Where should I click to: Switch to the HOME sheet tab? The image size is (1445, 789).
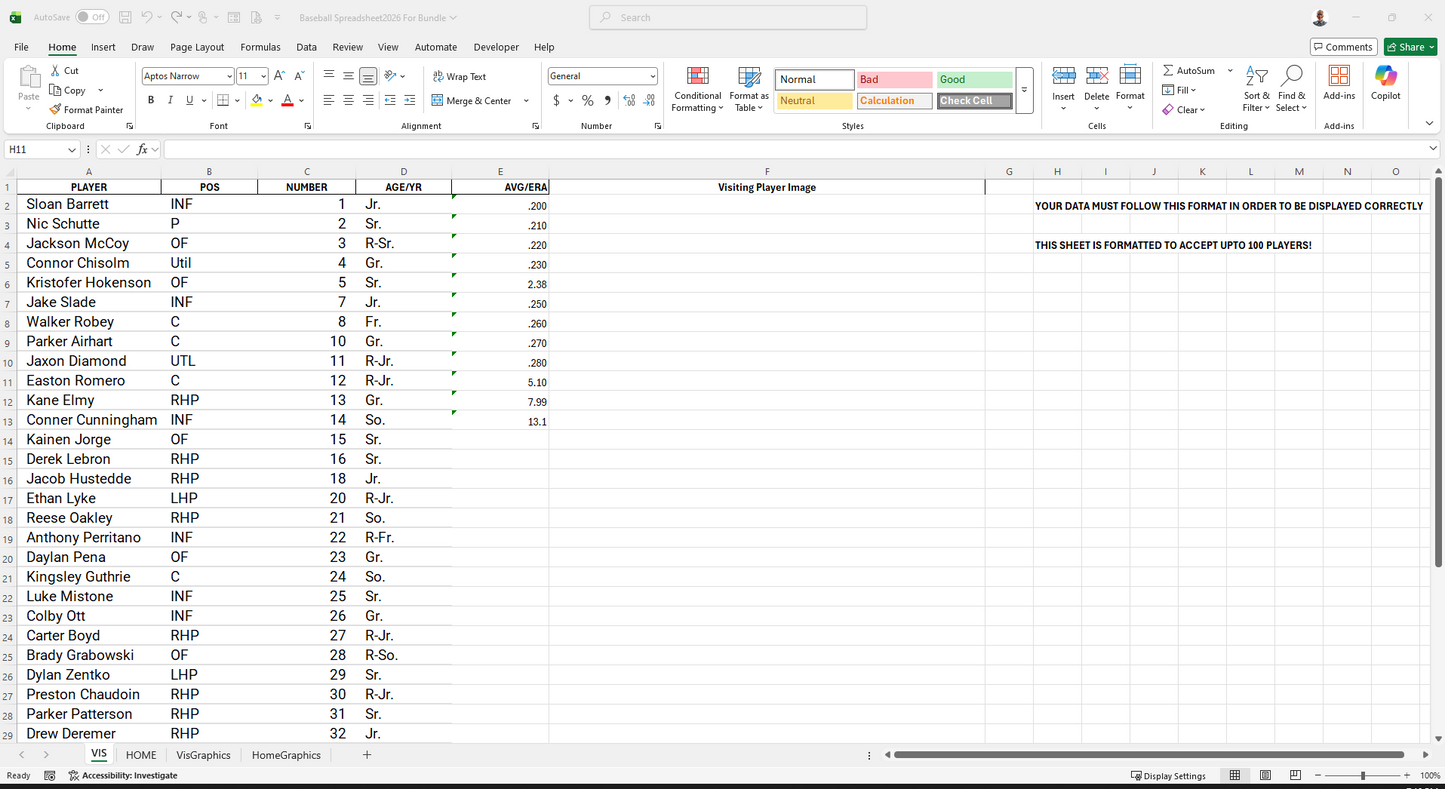pyautogui.click(x=141, y=755)
